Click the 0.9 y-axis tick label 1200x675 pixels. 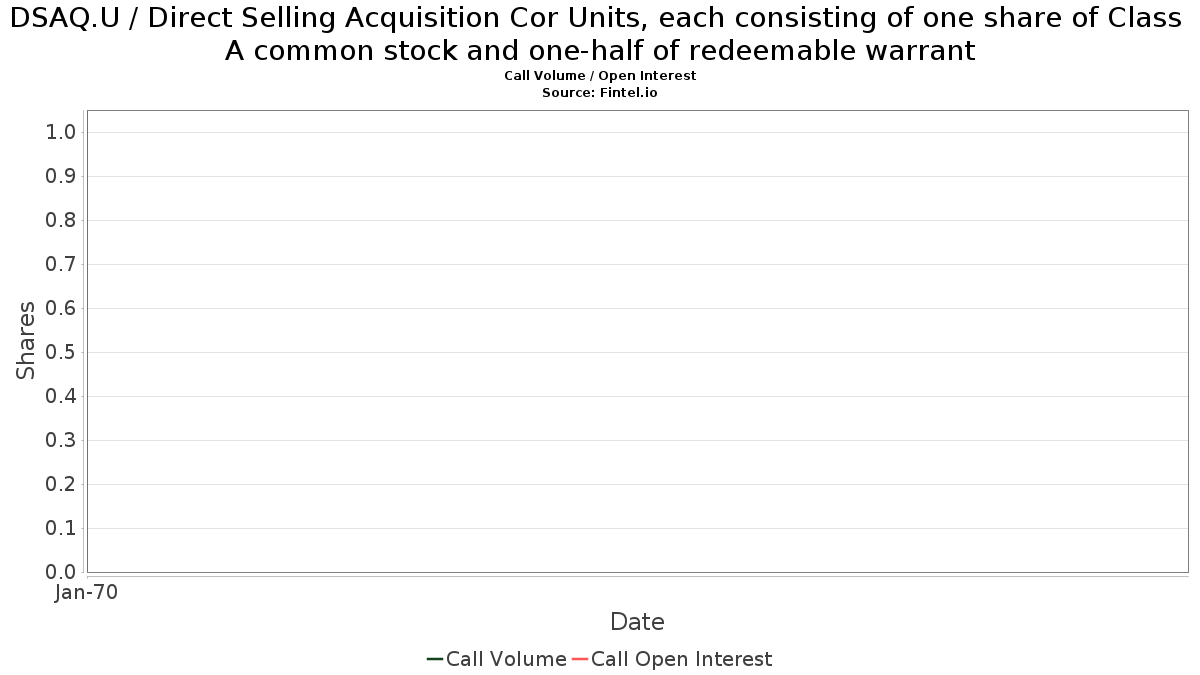click(x=62, y=176)
